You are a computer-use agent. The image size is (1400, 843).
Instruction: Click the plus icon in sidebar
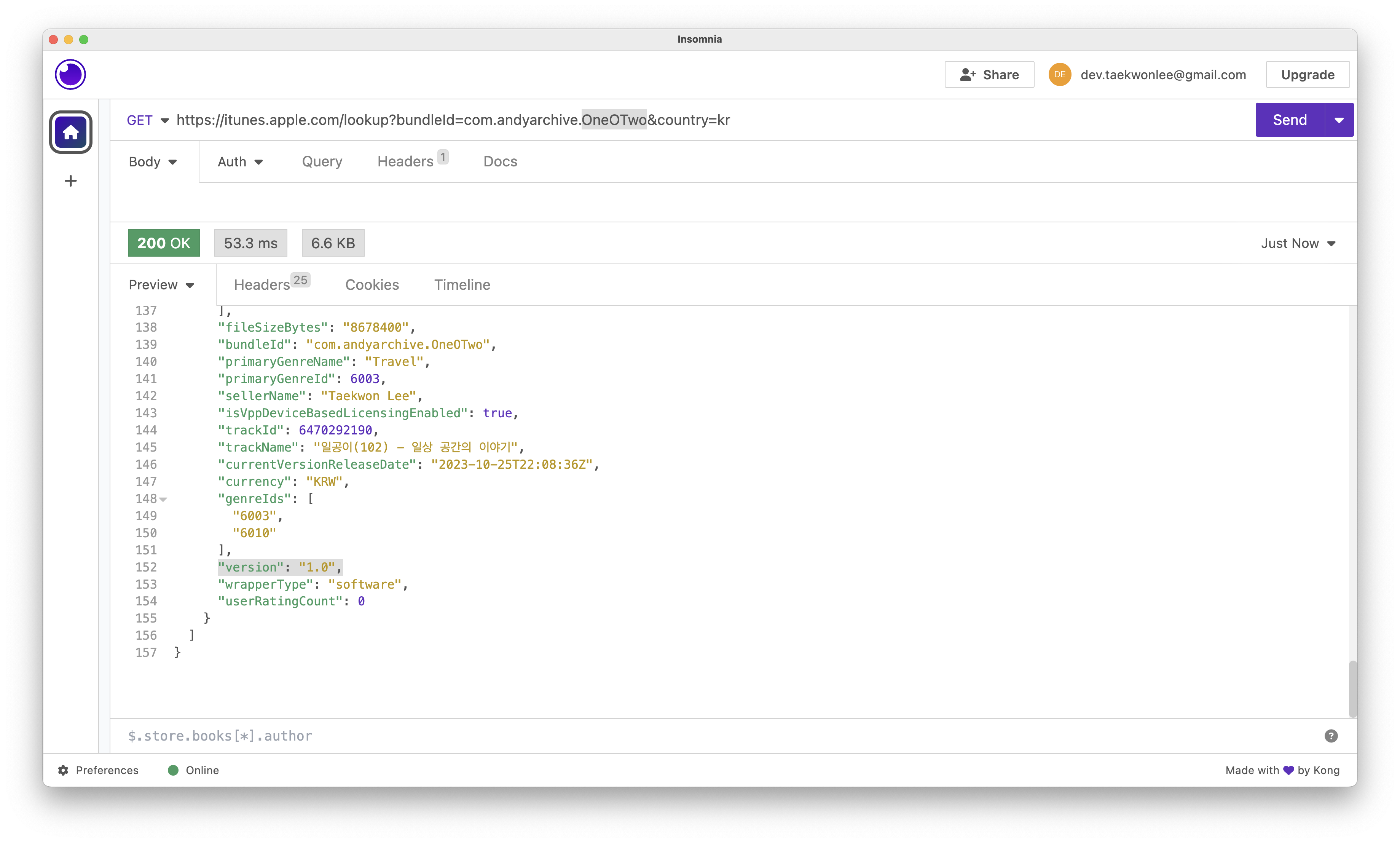point(70,181)
